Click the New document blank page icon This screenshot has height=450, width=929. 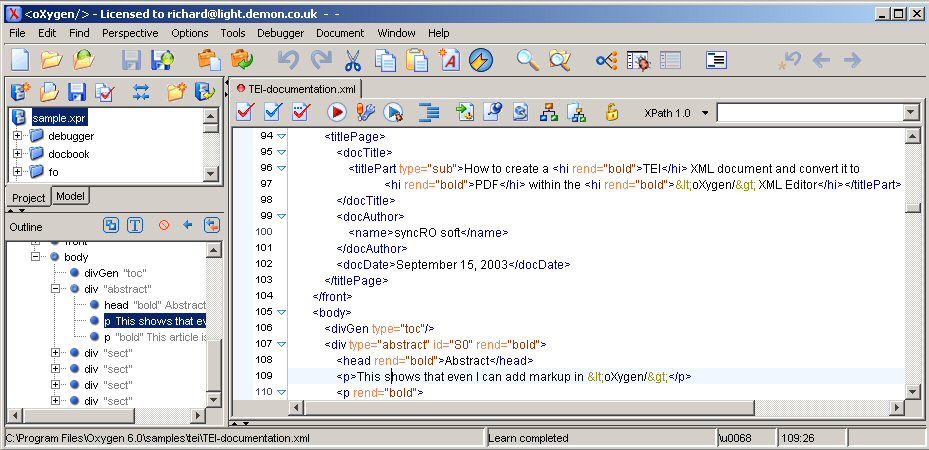(x=20, y=60)
